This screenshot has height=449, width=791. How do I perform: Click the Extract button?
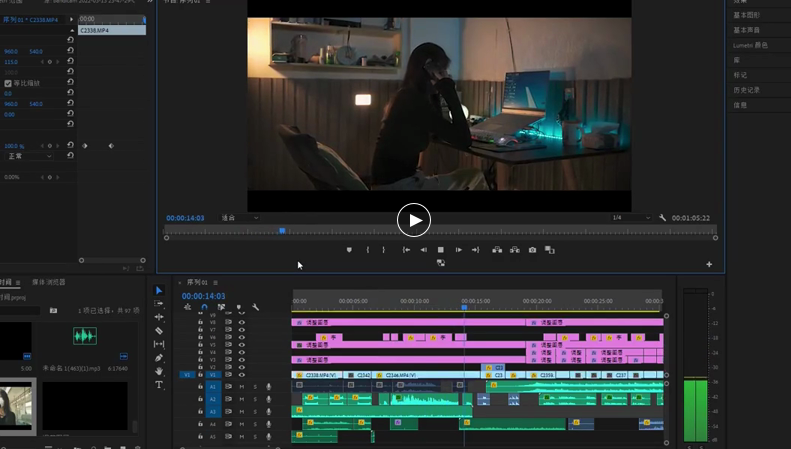(x=515, y=250)
